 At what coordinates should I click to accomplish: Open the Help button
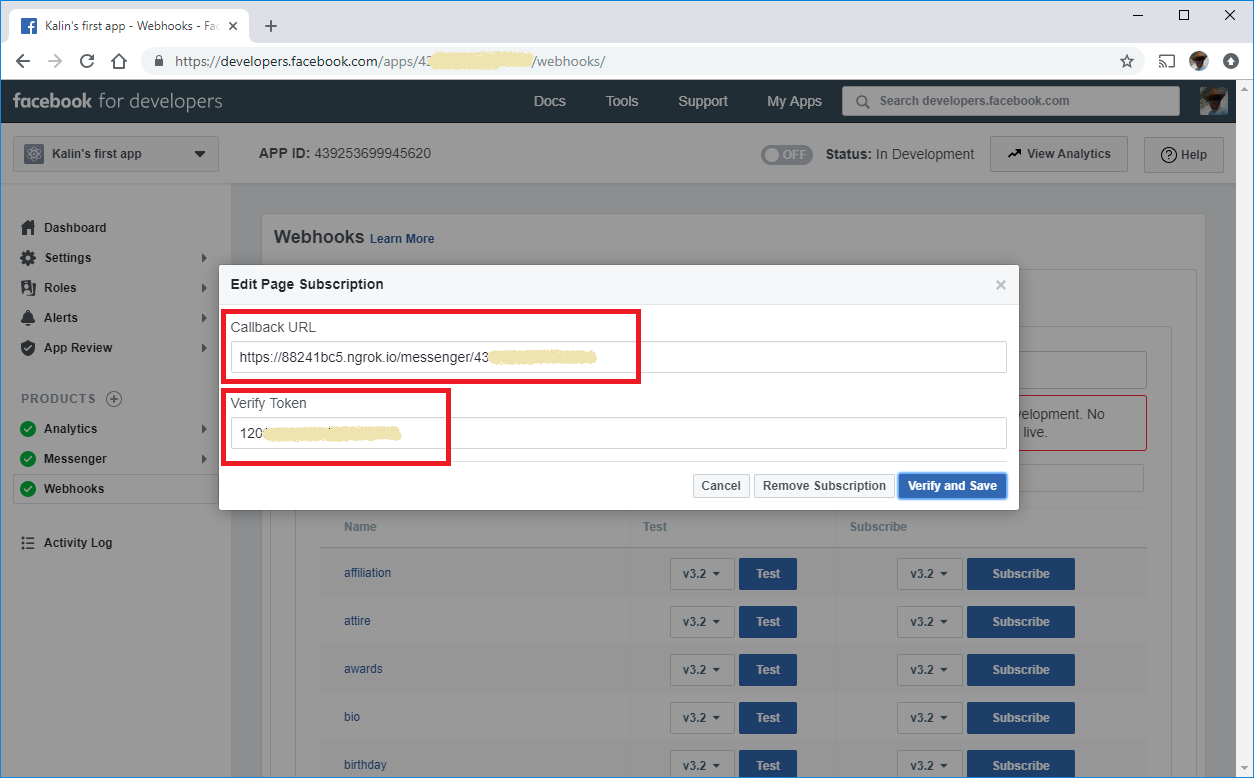[x=1184, y=154]
